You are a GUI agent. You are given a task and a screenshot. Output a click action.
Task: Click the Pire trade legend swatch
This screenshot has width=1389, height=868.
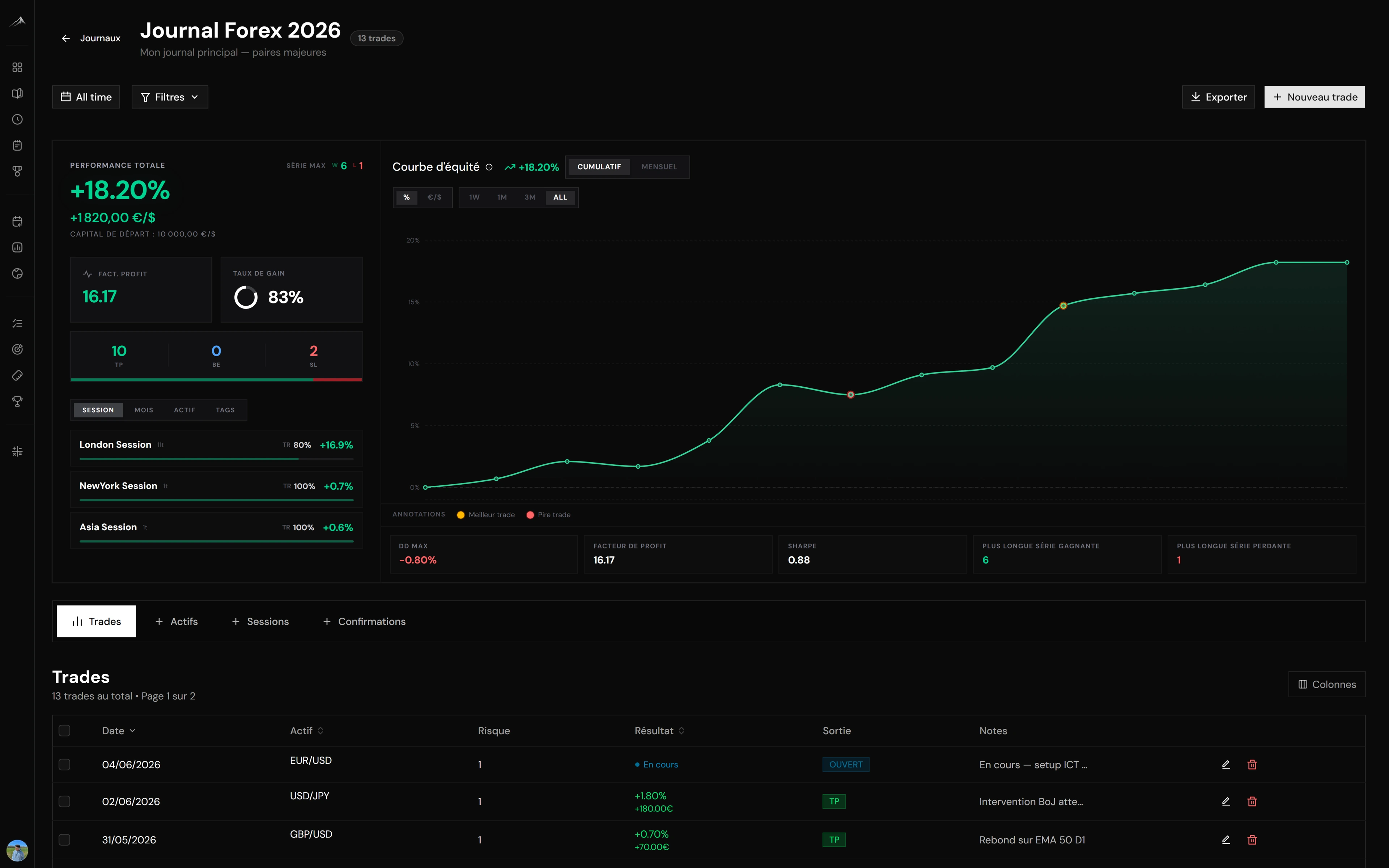530,515
